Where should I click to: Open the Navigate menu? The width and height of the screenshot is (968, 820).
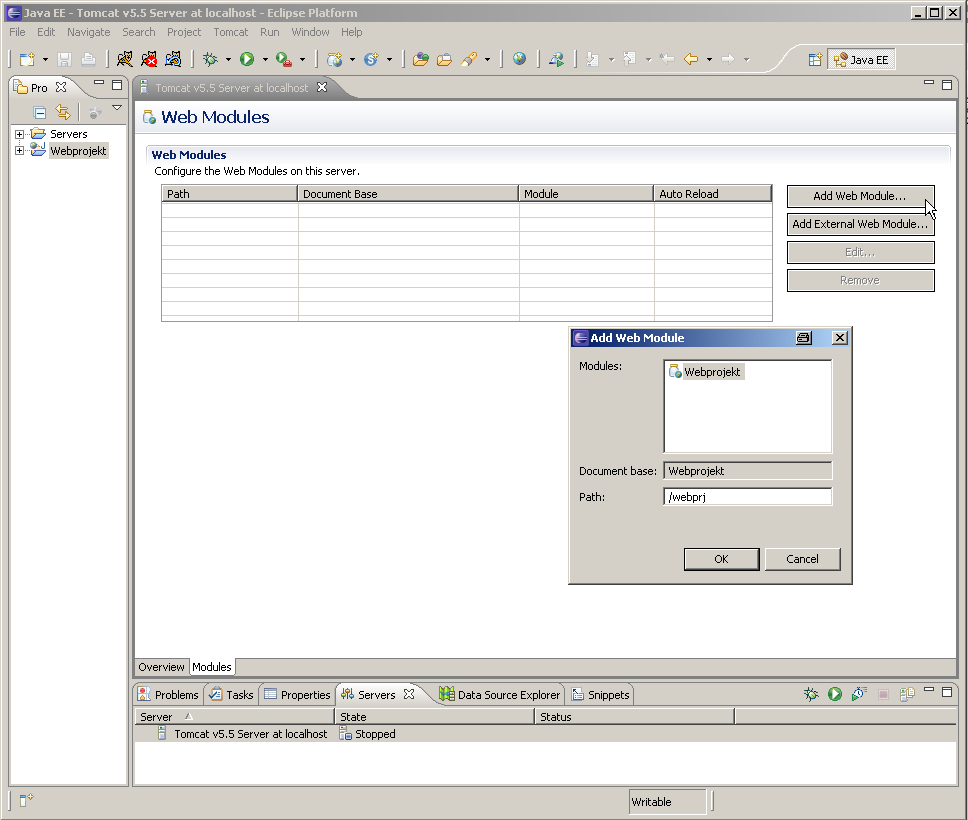[88, 32]
